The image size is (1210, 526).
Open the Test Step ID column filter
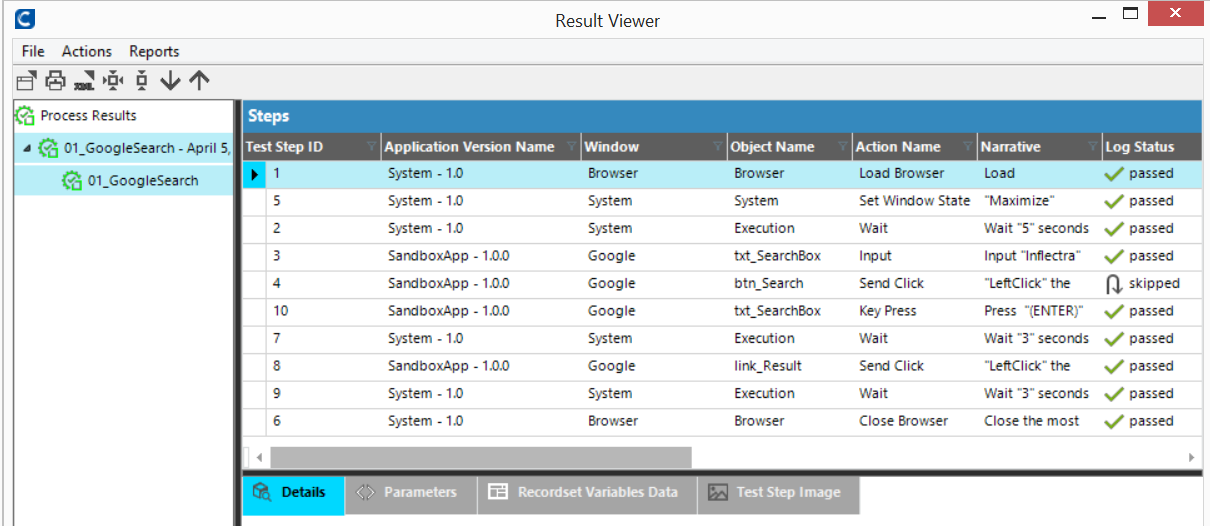(372, 147)
